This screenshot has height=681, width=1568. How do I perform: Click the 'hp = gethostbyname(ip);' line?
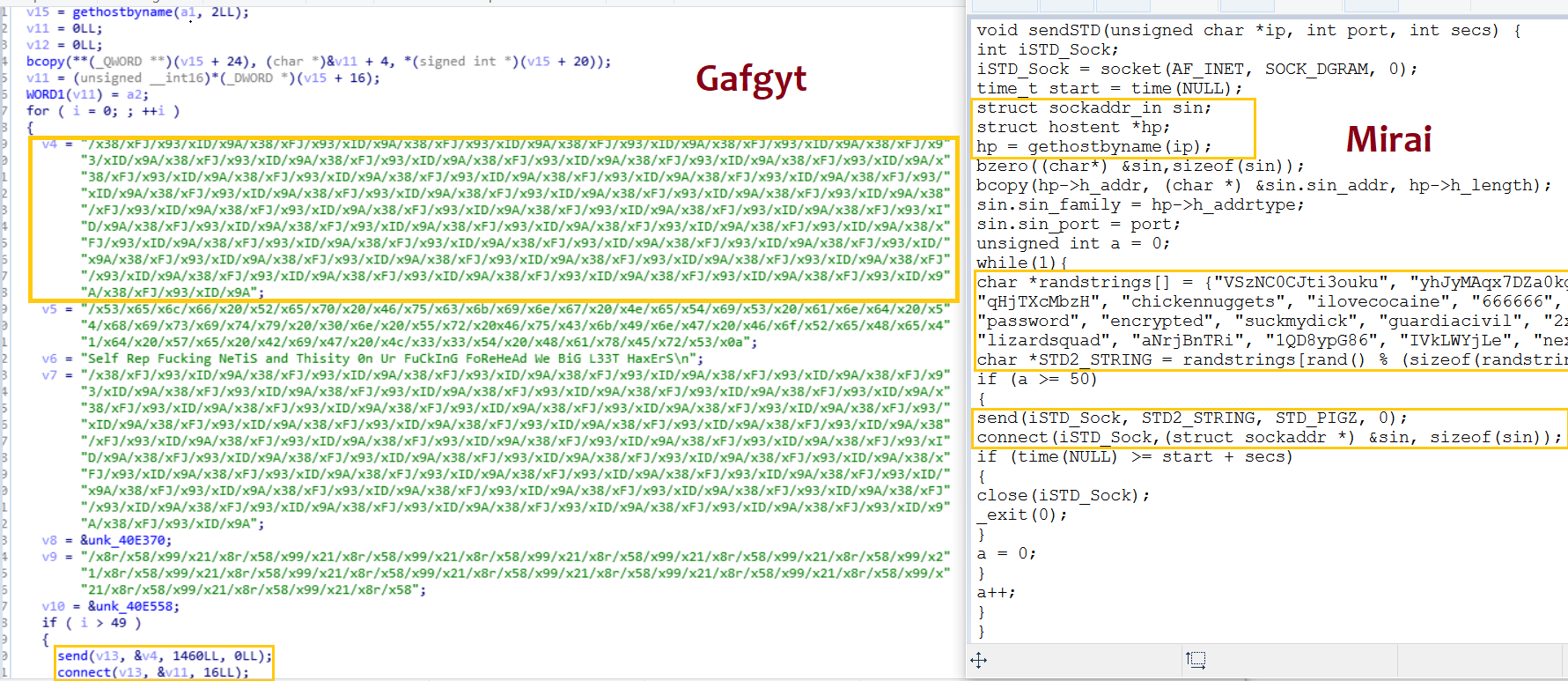coord(1094,146)
